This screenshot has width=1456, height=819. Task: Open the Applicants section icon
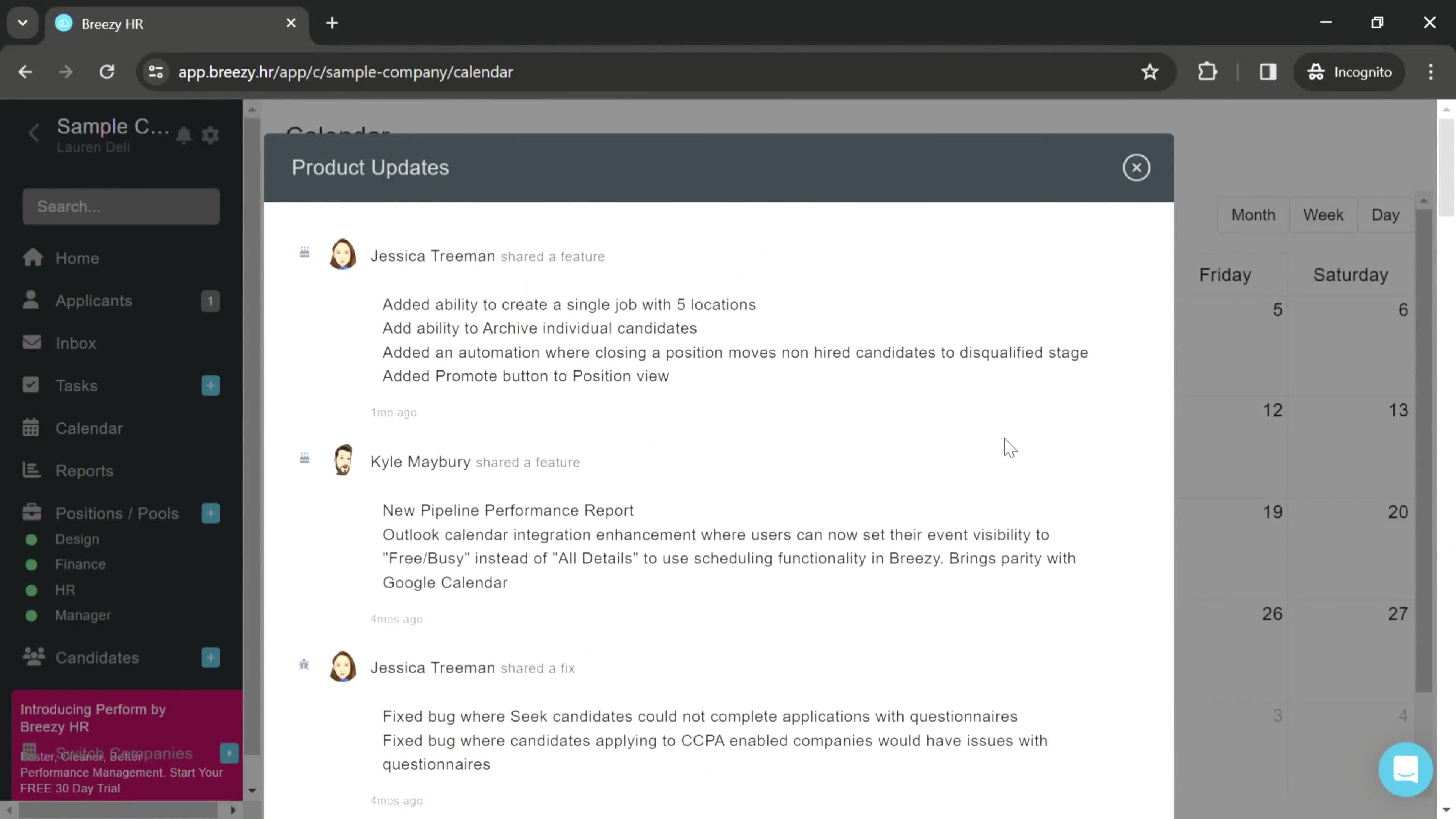(x=31, y=300)
